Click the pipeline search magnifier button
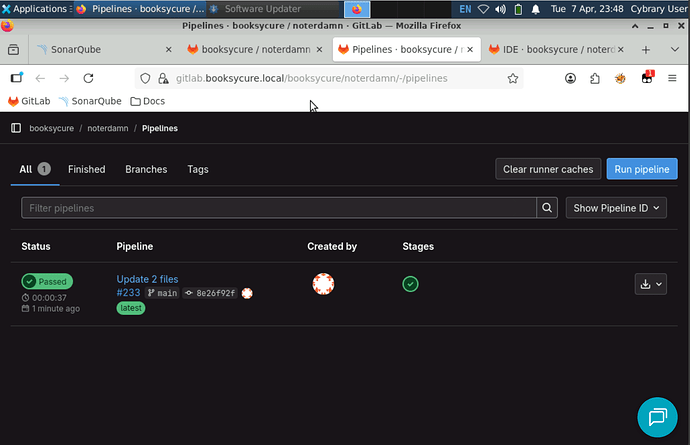690x445 pixels. click(547, 208)
